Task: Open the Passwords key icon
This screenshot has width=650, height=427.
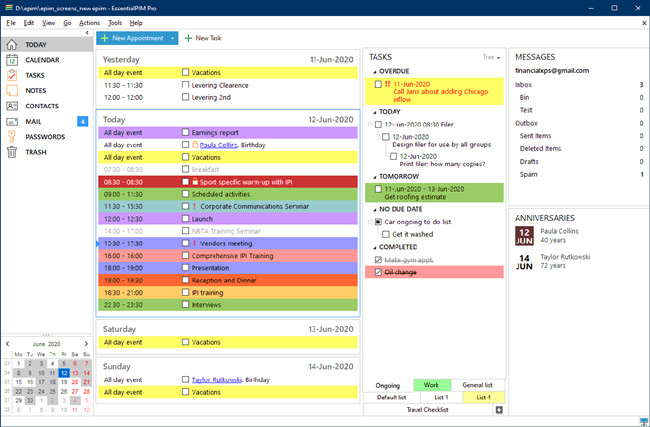Action: 12,137
